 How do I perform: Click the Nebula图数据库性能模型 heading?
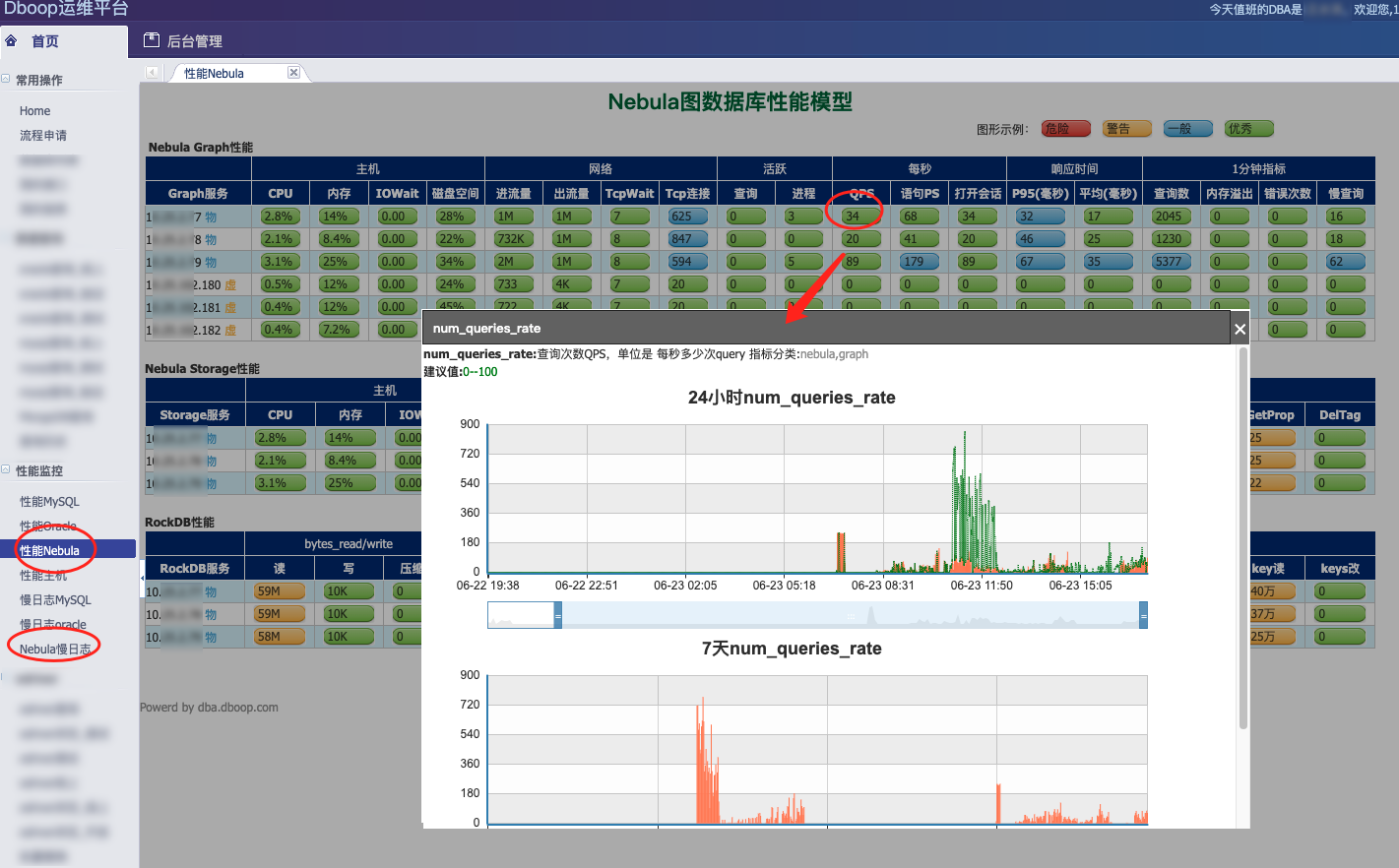coord(731,102)
